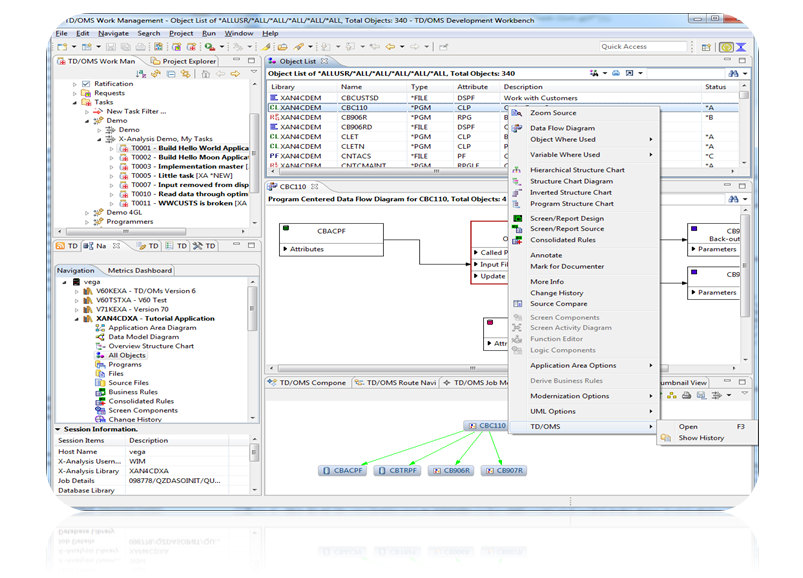Select V71KEXA - Version 70 node

click(x=132, y=309)
